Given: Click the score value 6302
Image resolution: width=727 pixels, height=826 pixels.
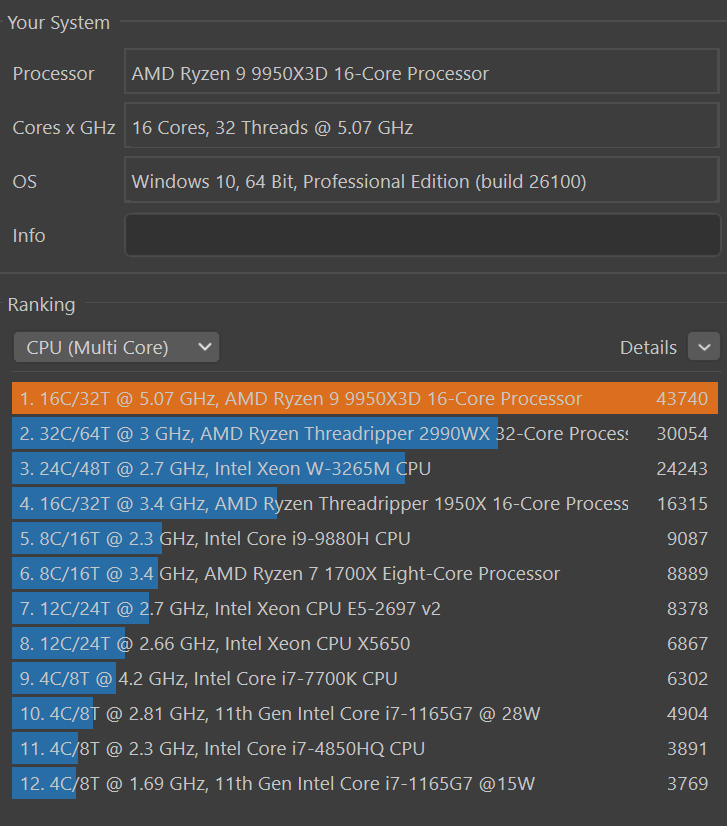Looking at the screenshot, I should pyautogui.click(x=687, y=678).
